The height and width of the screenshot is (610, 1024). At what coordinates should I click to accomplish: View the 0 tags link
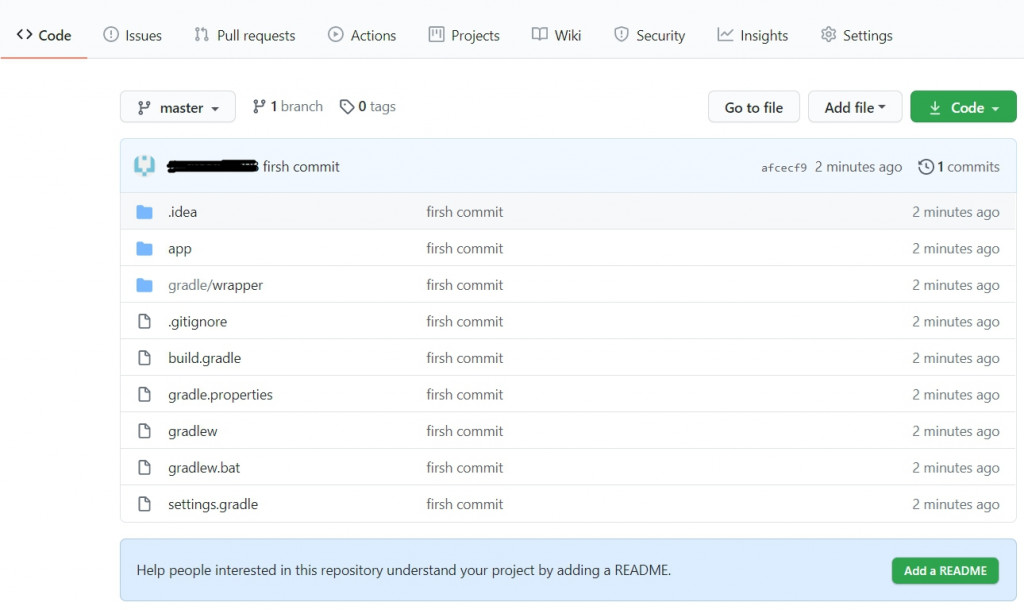tap(368, 106)
